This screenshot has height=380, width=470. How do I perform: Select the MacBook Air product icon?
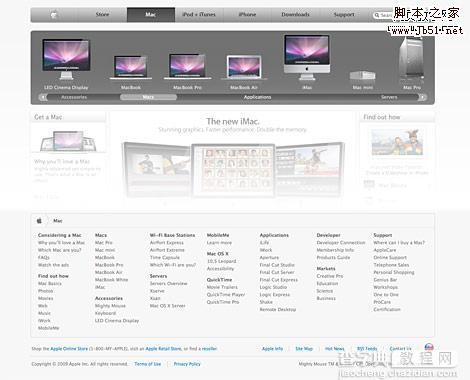(244, 68)
